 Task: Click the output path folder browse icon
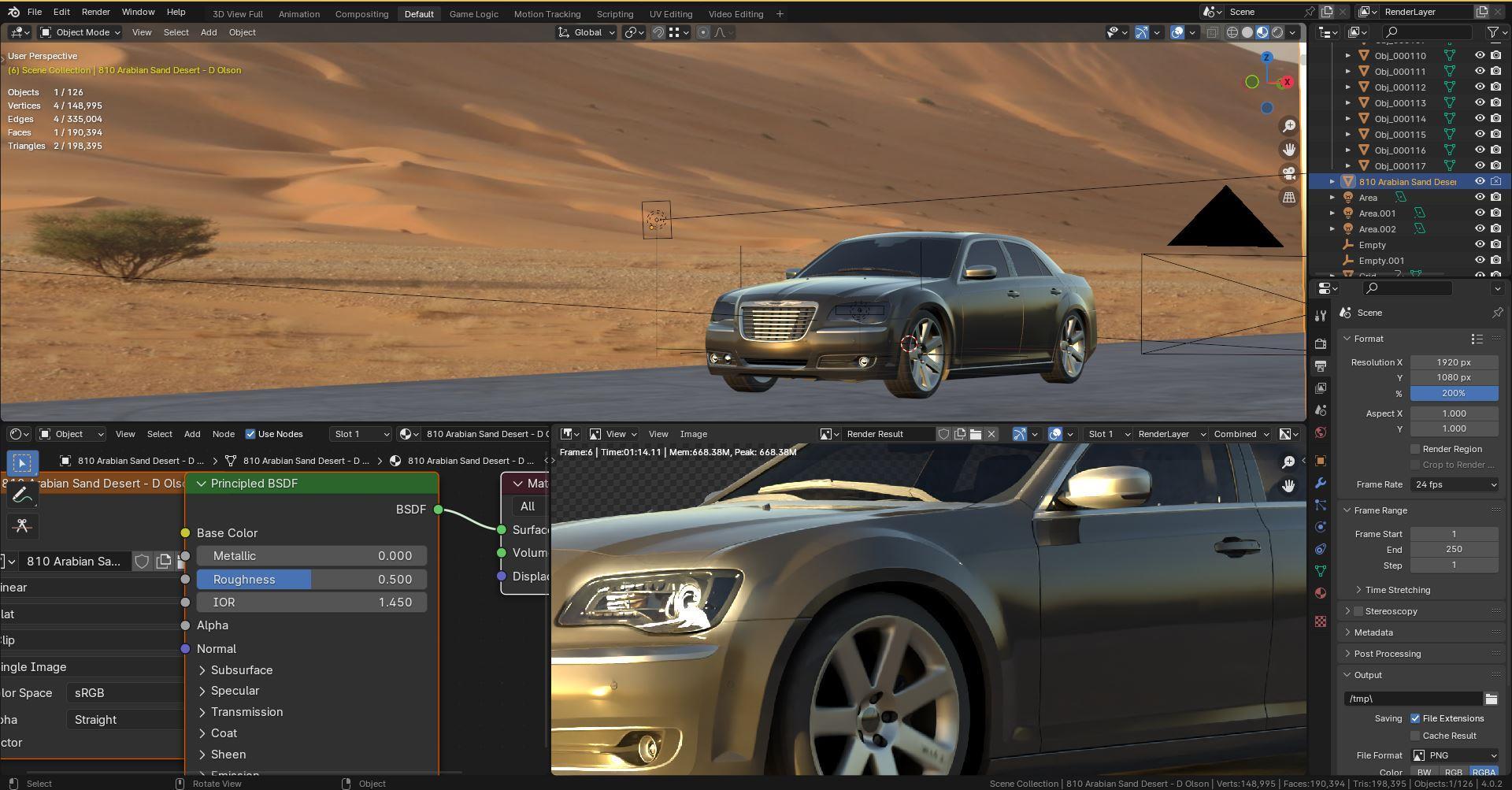tap(1491, 699)
